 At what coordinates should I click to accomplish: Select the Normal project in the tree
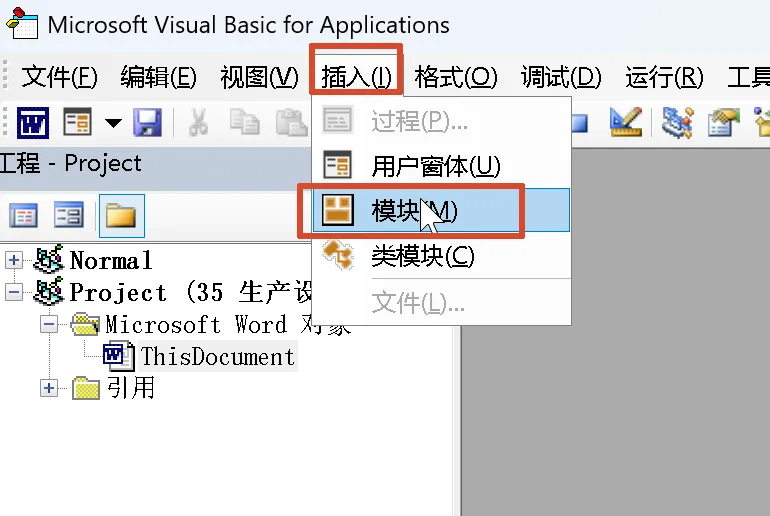tap(111, 260)
